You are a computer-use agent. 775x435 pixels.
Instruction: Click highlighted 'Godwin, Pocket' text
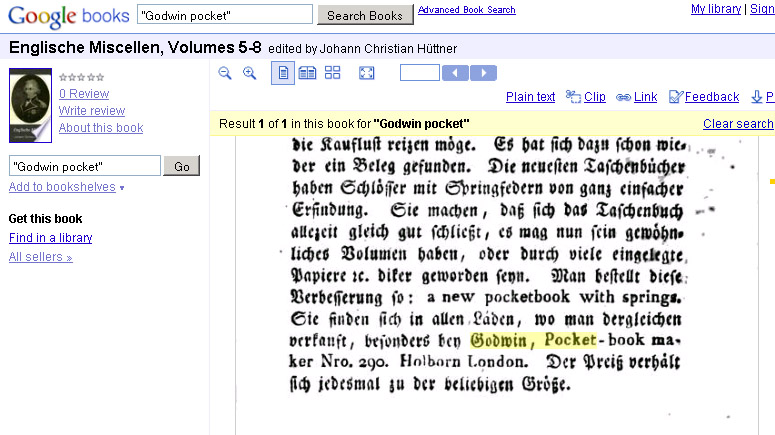(533, 340)
